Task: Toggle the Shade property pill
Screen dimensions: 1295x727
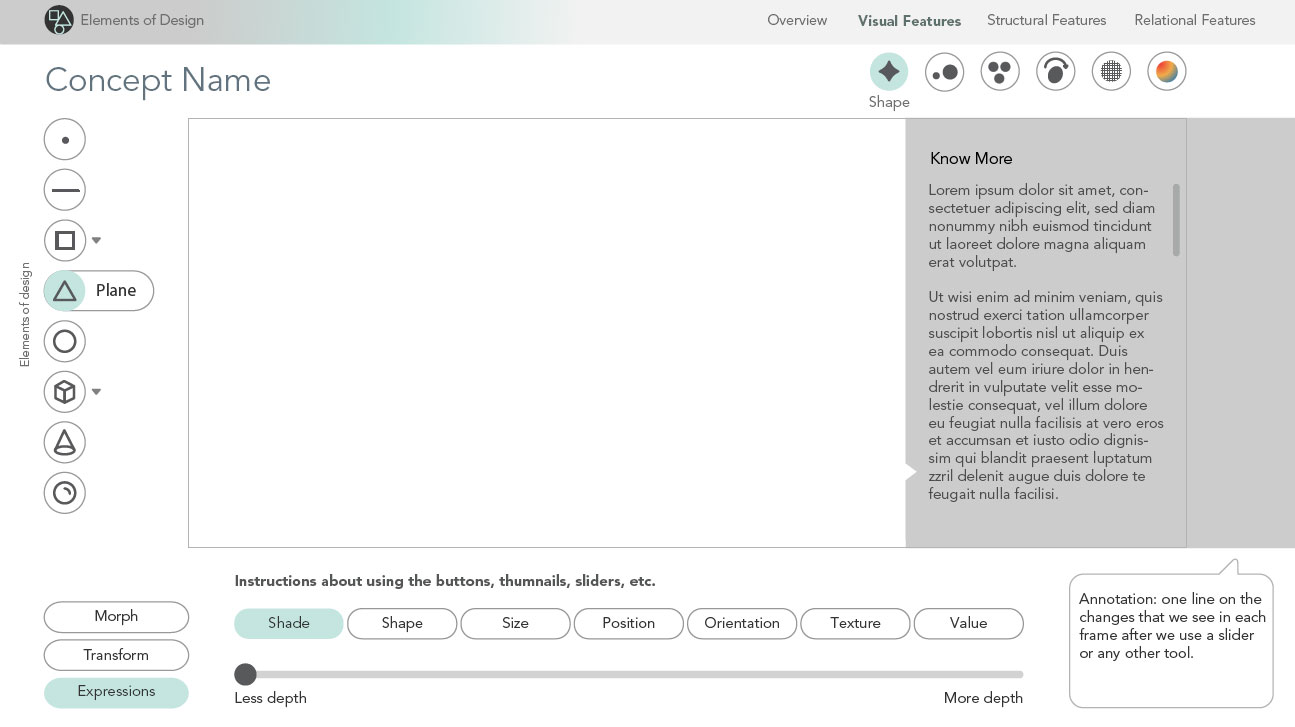Action: (289, 624)
